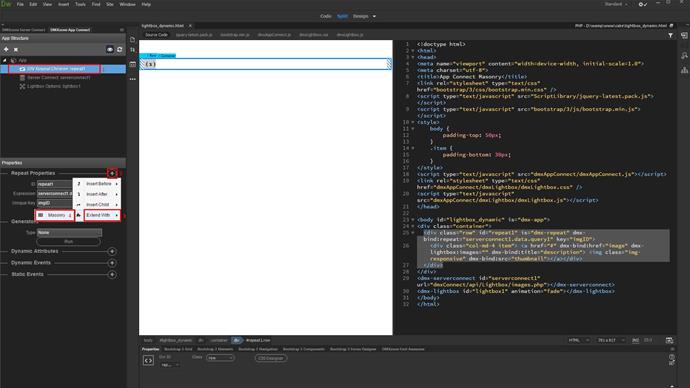Collapse the head tag code fold
690x388 pixels.
tap(413, 57)
